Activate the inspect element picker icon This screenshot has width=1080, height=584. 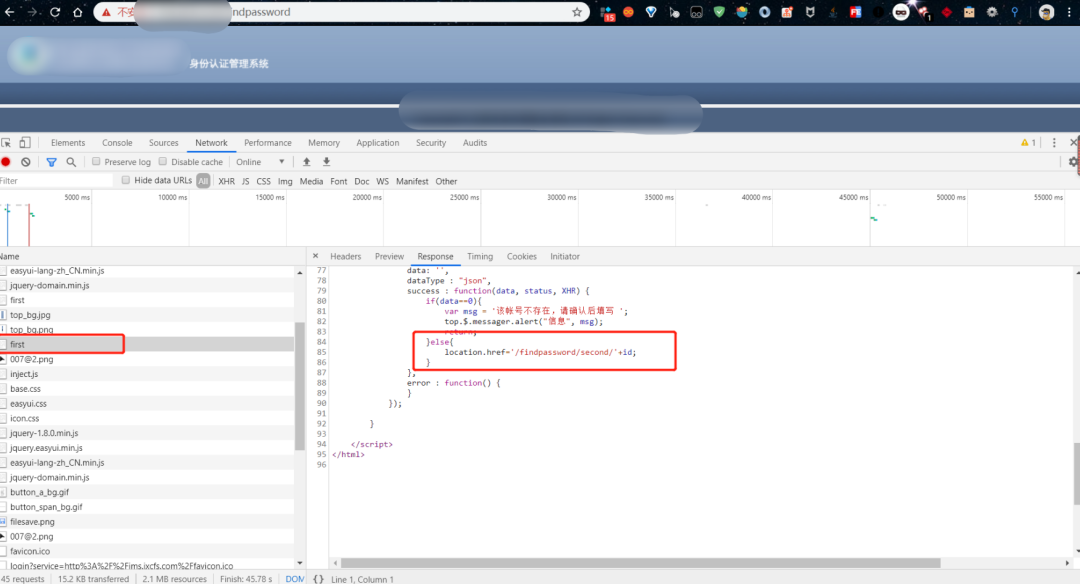coord(6,143)
